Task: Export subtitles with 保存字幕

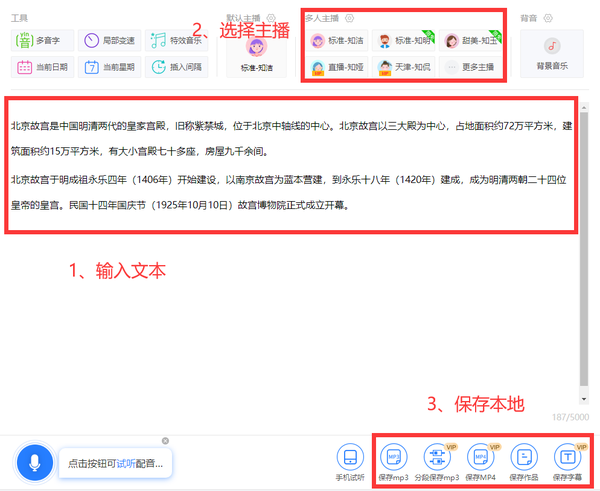Action: 567,463
